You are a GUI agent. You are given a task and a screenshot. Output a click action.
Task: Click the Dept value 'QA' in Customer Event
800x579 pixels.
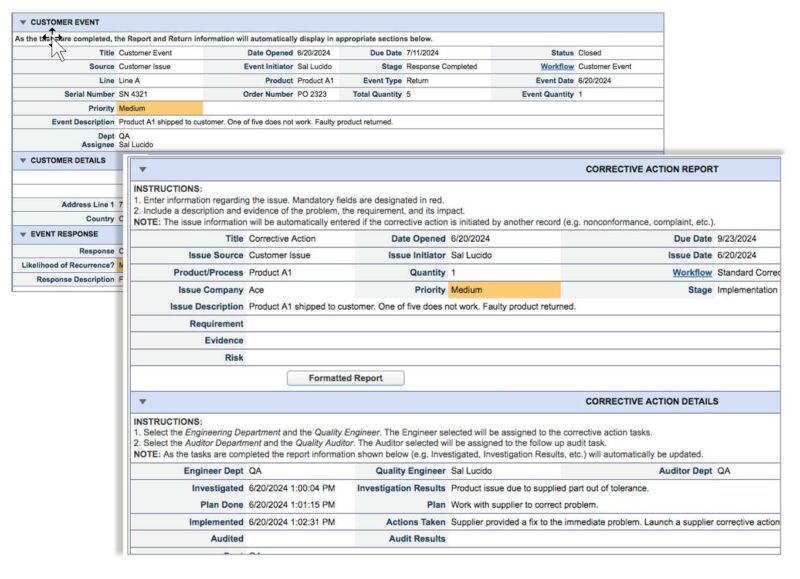pos(124,136)
